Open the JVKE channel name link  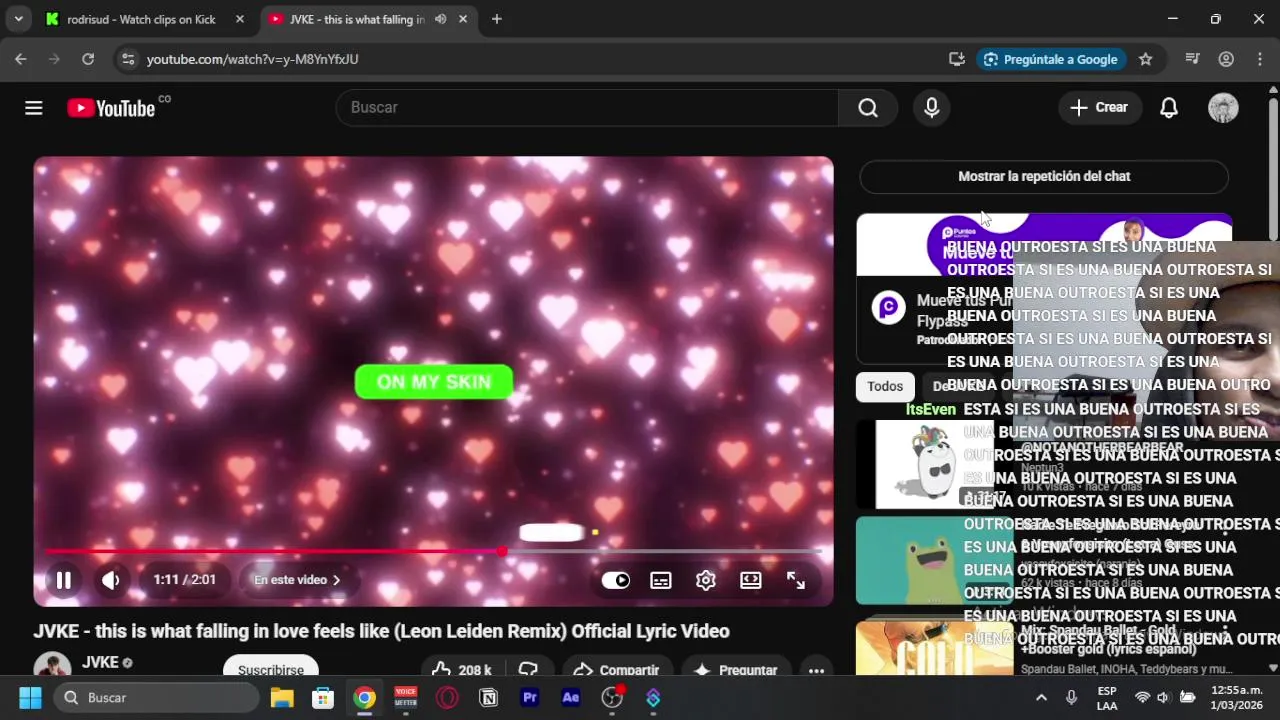pos(100,662)
